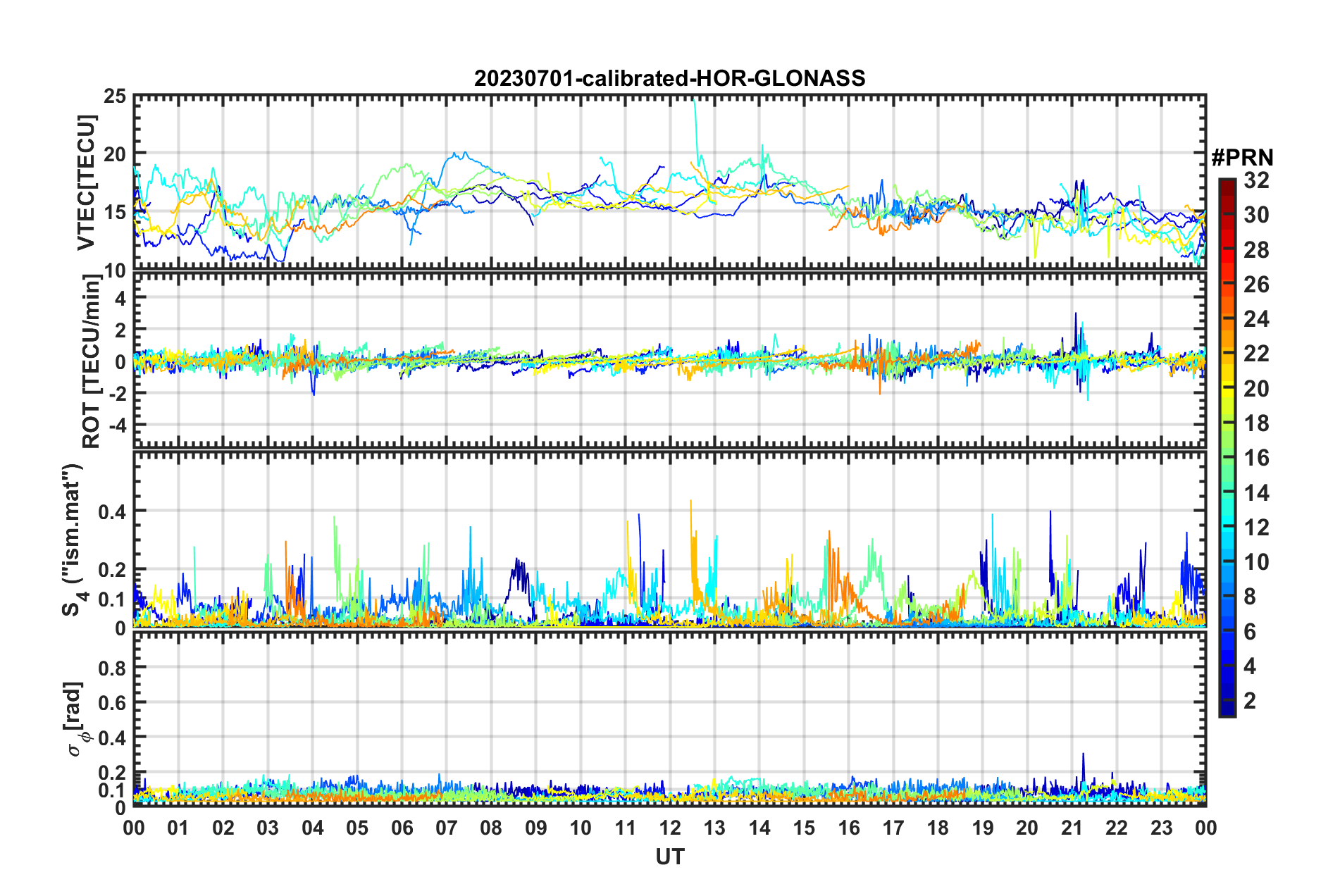
Task: Click colorbar tick label 6
Action: point(1250,632)
